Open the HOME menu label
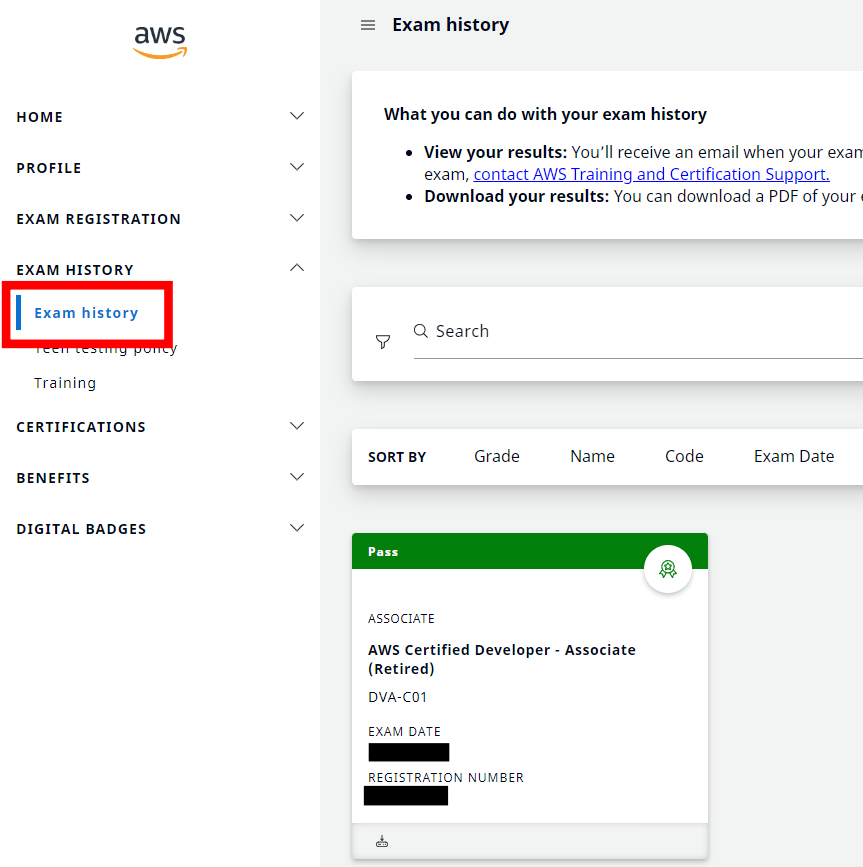863x867 pixels. coord(40,117)
